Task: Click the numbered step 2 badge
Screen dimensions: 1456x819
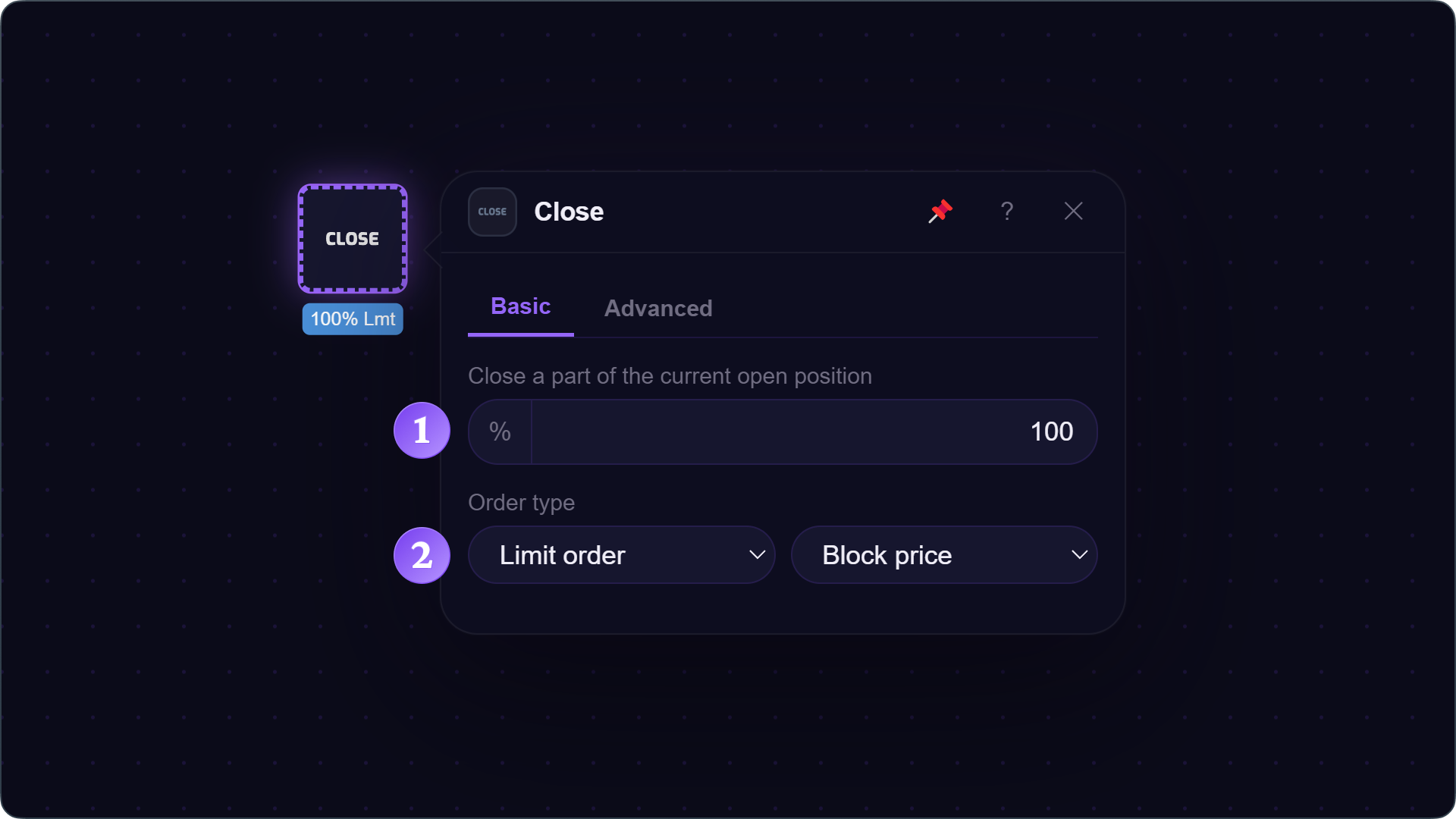Action: pos(422,555)
